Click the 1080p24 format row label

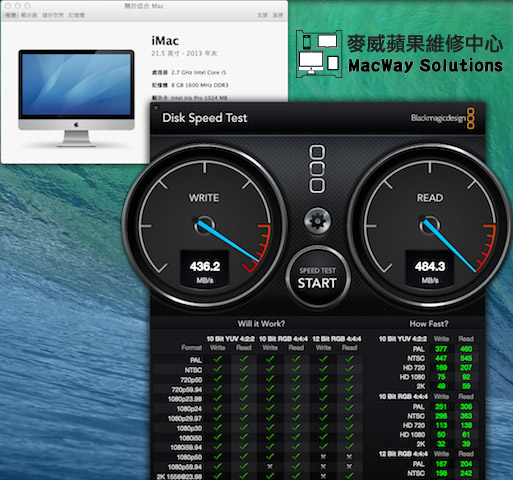point(189,409)
